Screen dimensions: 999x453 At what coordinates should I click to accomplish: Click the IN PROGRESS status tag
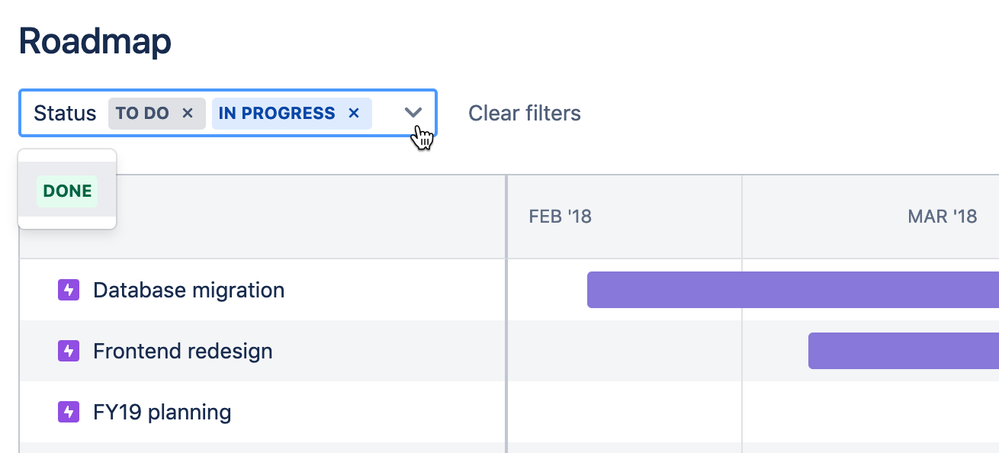(x=276, y=113)
